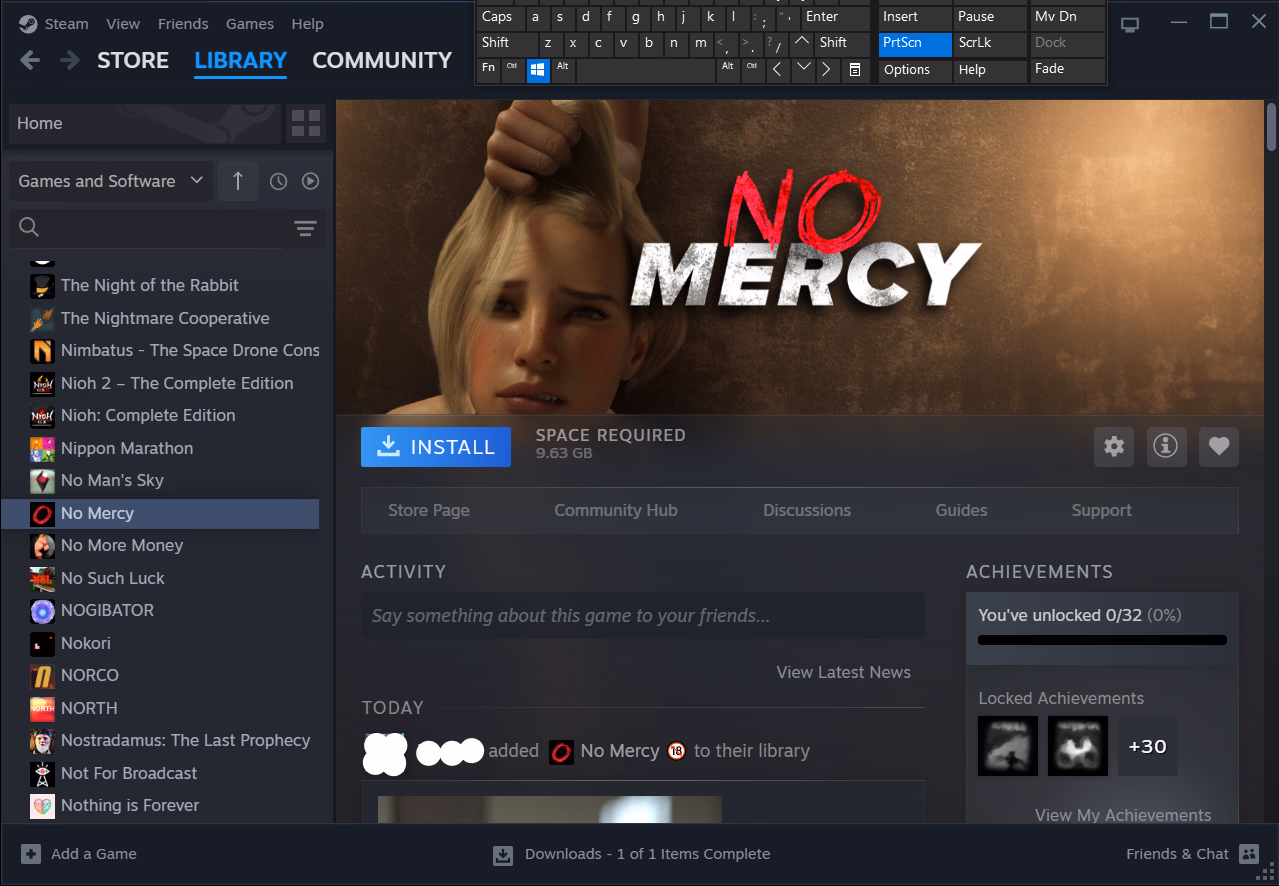Image resolution: width=1279 pixels, height=886 pixels.
Task: Click the blue INSTALL button
Action: coord(436,447)
